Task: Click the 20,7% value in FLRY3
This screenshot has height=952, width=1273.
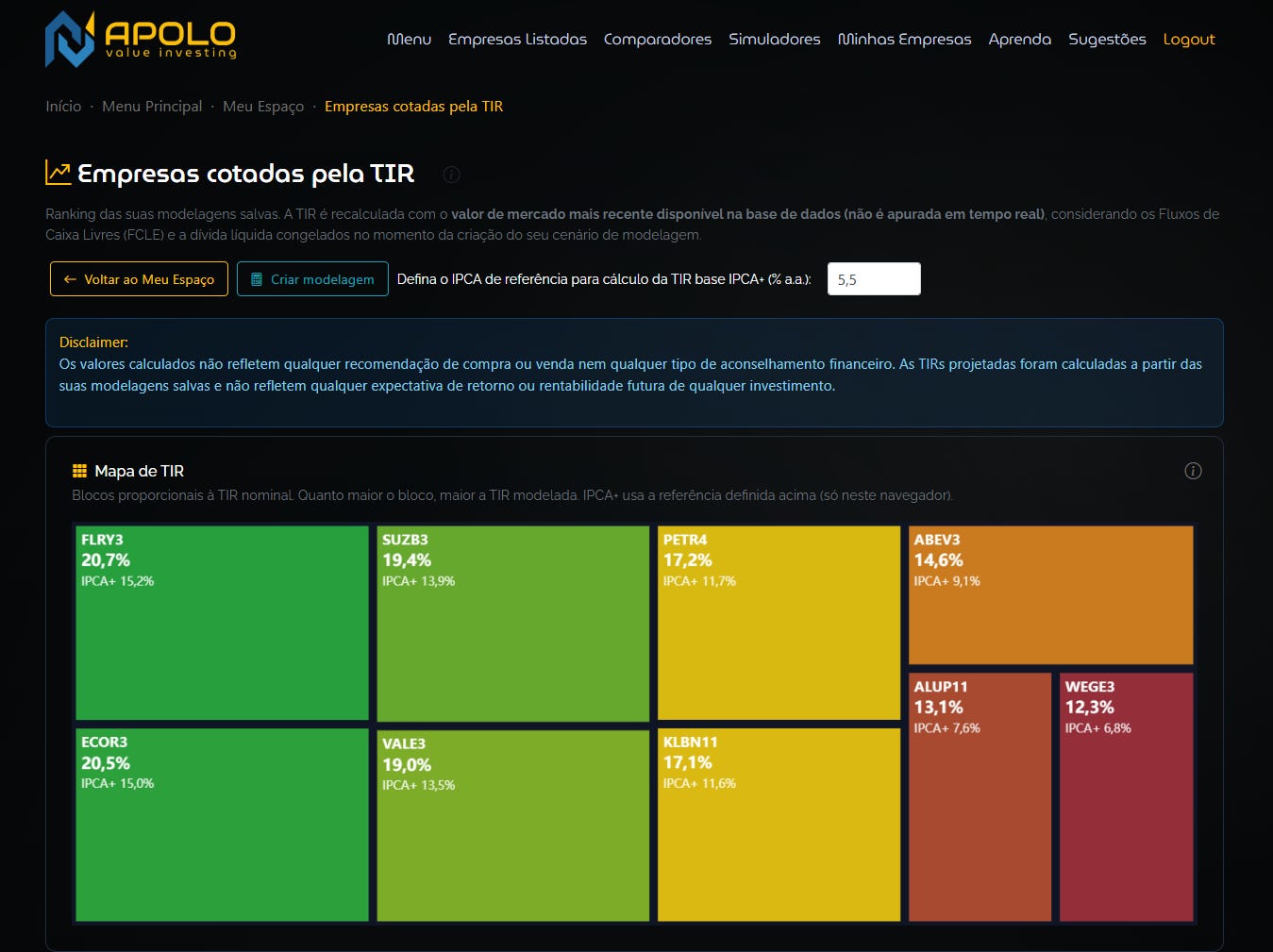Action: (106, 560)
